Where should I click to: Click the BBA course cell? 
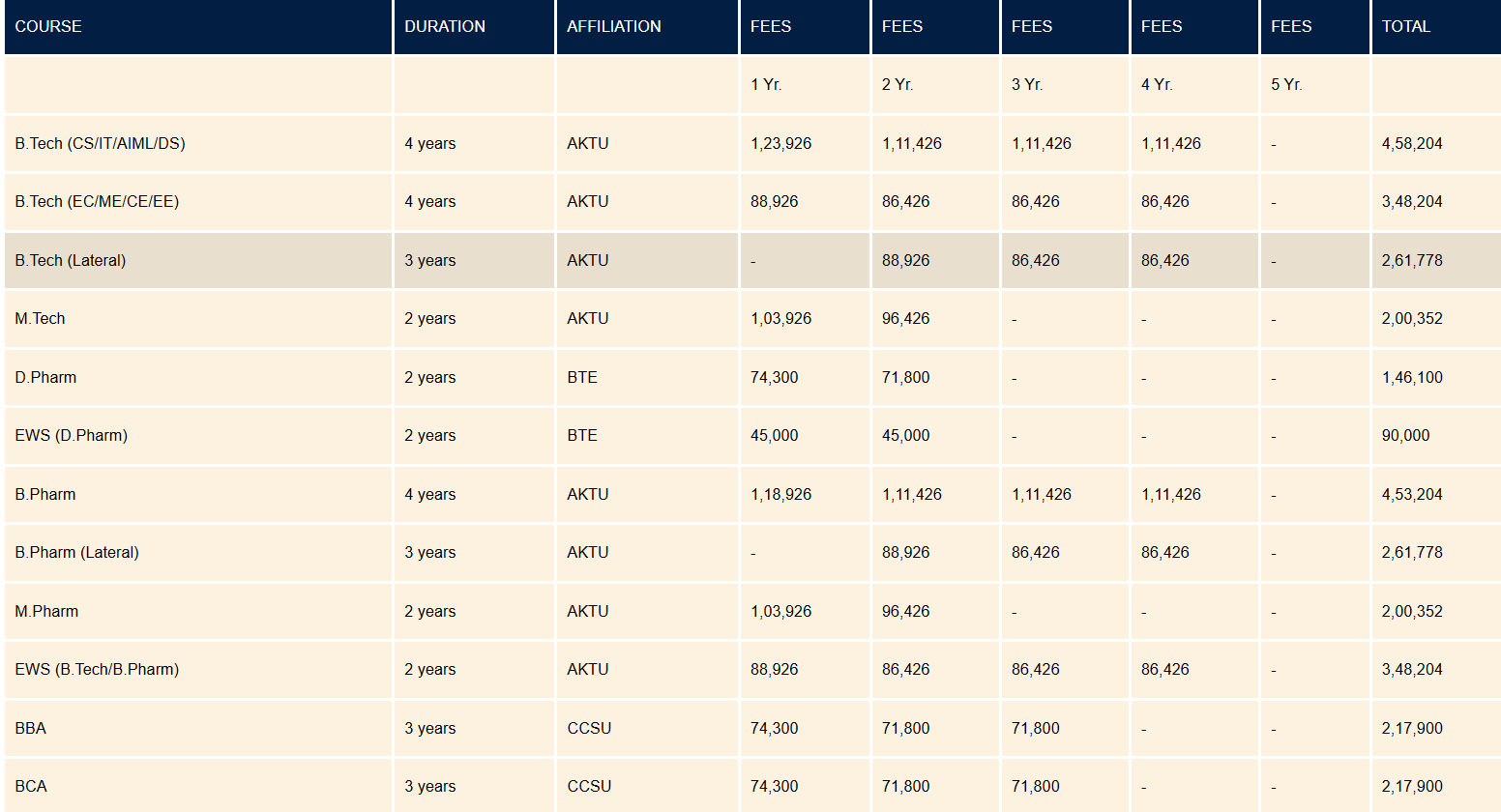pyautogui.click(x=31, y=729)
